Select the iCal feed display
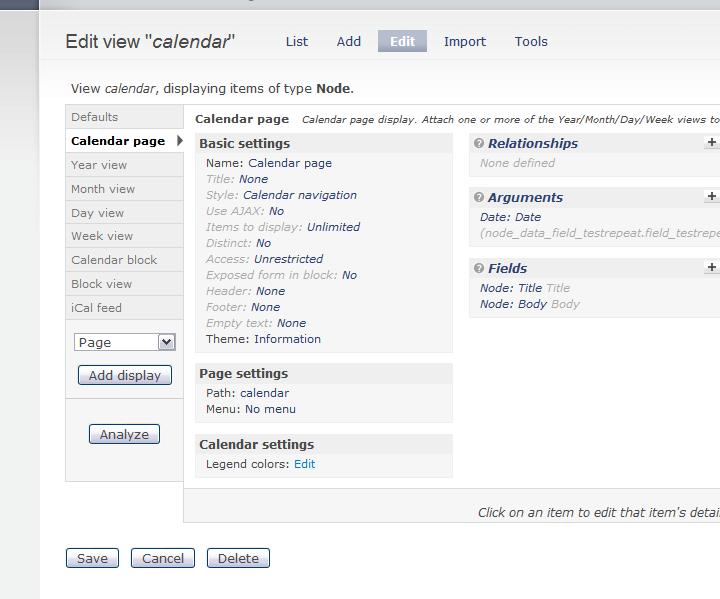Screen dimensions: 720x599 [x=96, y=308]
